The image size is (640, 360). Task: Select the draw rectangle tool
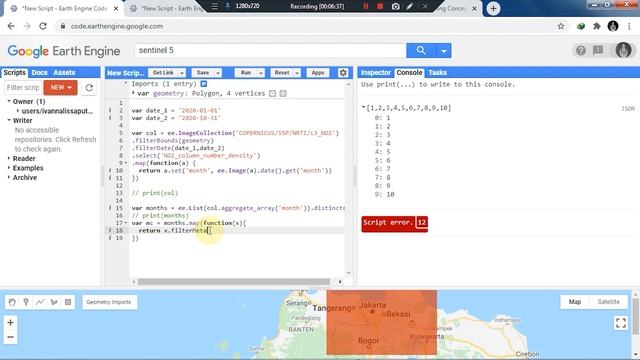pos(68,302)
